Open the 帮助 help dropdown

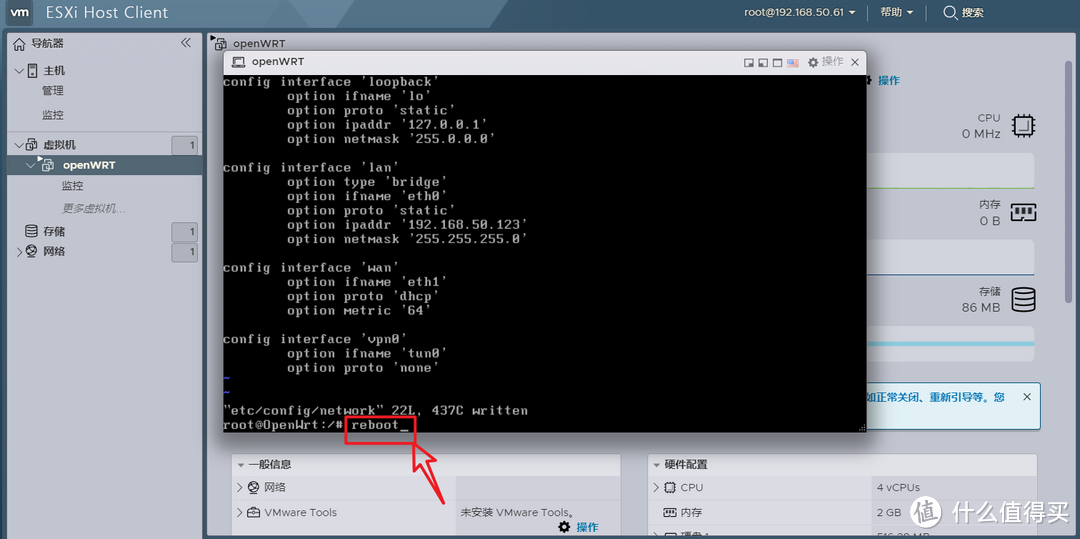(897, 12)
